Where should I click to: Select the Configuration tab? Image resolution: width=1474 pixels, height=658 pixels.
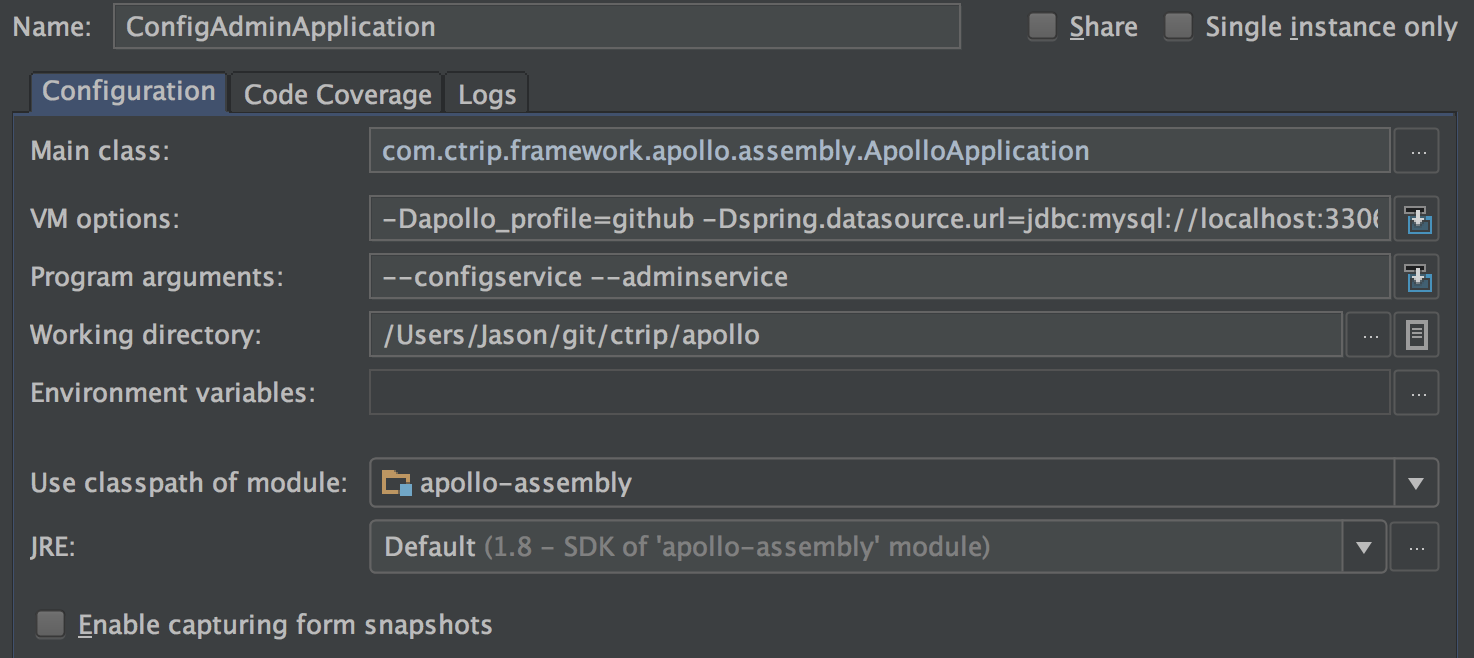[127, 90]
